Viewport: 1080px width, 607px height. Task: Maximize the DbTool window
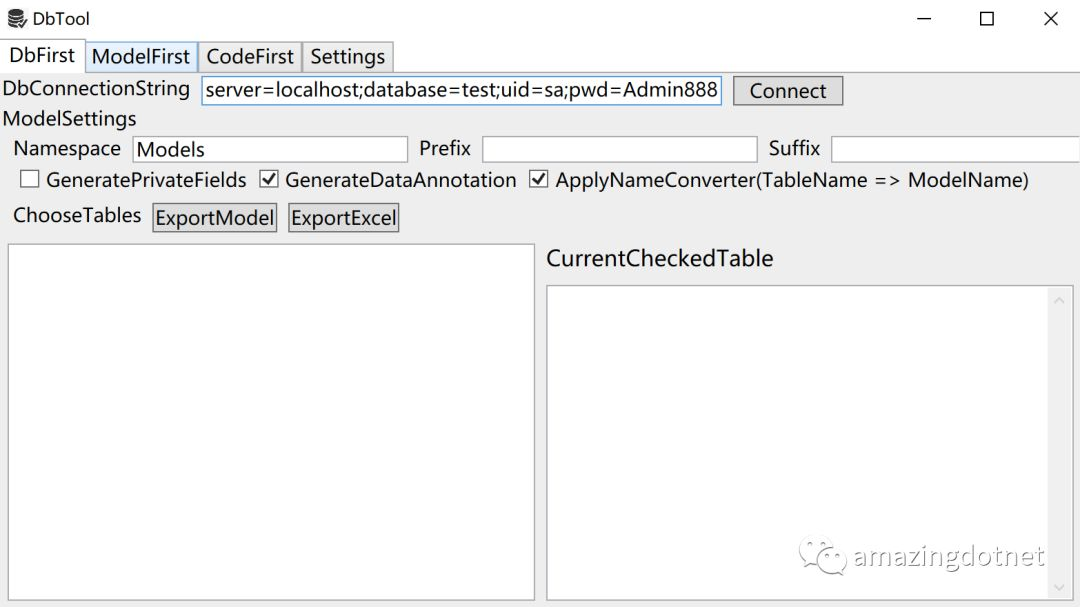pyautogui.click(x=987, y=19)
